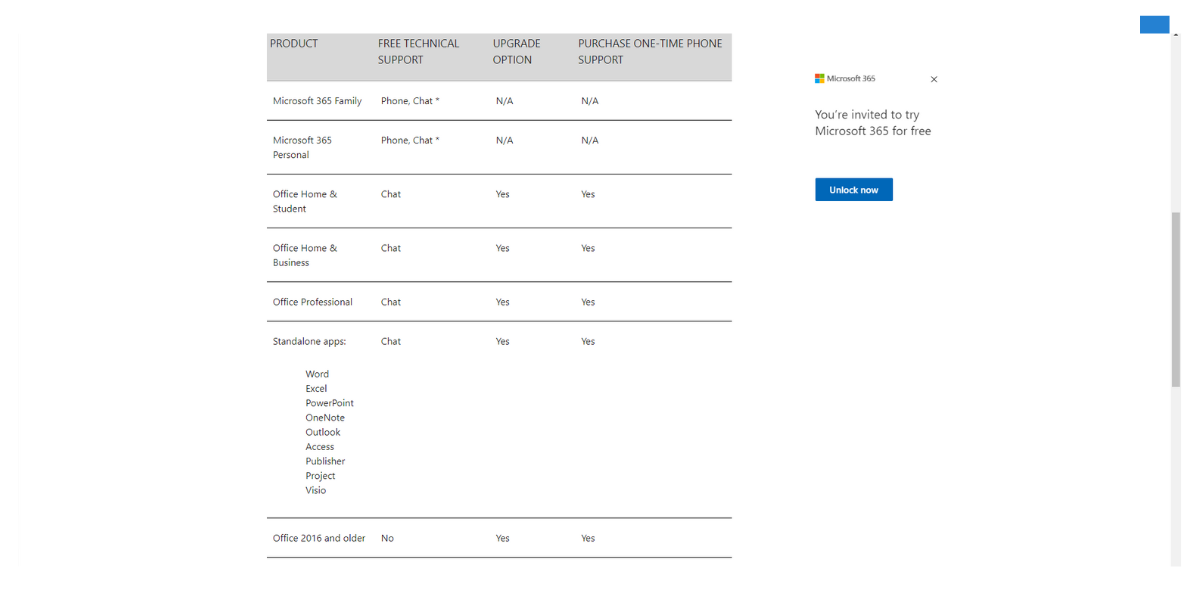This screenshot has height=600, width=1200.
Task: Select the "Standalone apps:" product cell
Action: [310, 341]
